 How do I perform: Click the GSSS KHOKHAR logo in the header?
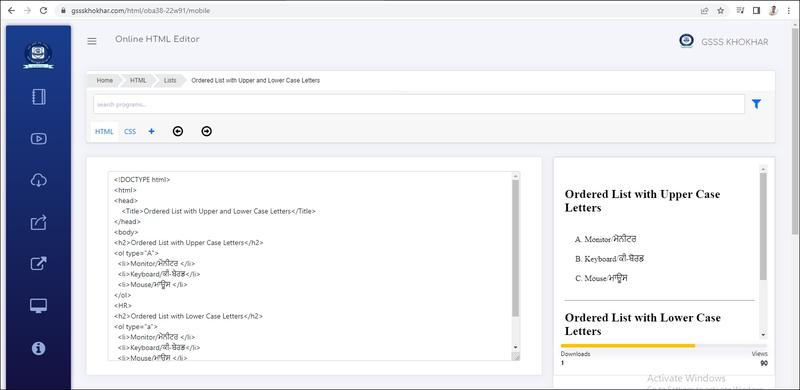pyautogui.click(x=686, y=41)
